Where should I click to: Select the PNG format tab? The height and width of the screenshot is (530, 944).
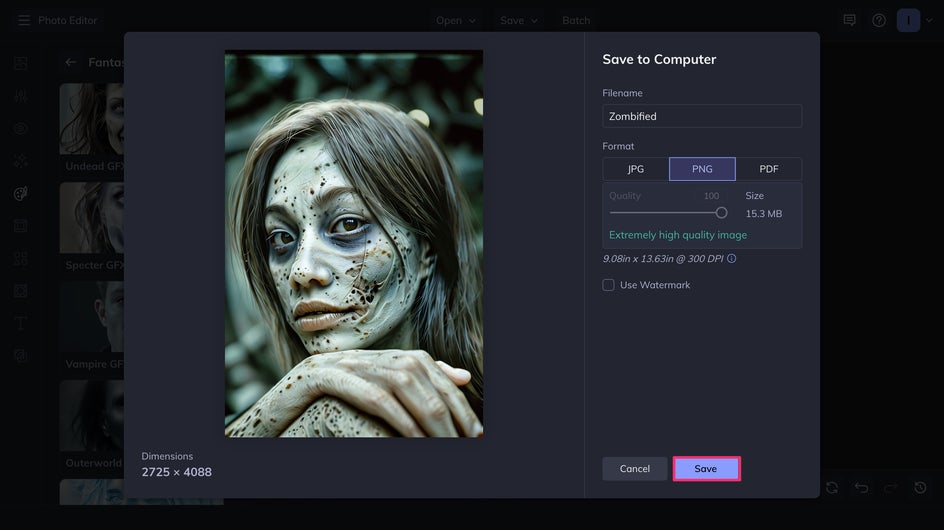(702, 169)
